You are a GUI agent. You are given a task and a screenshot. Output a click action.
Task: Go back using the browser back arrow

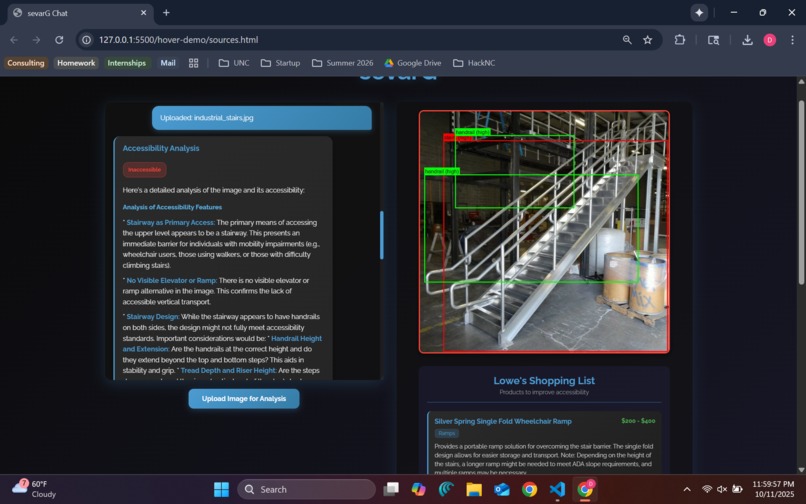click(14, 40)
